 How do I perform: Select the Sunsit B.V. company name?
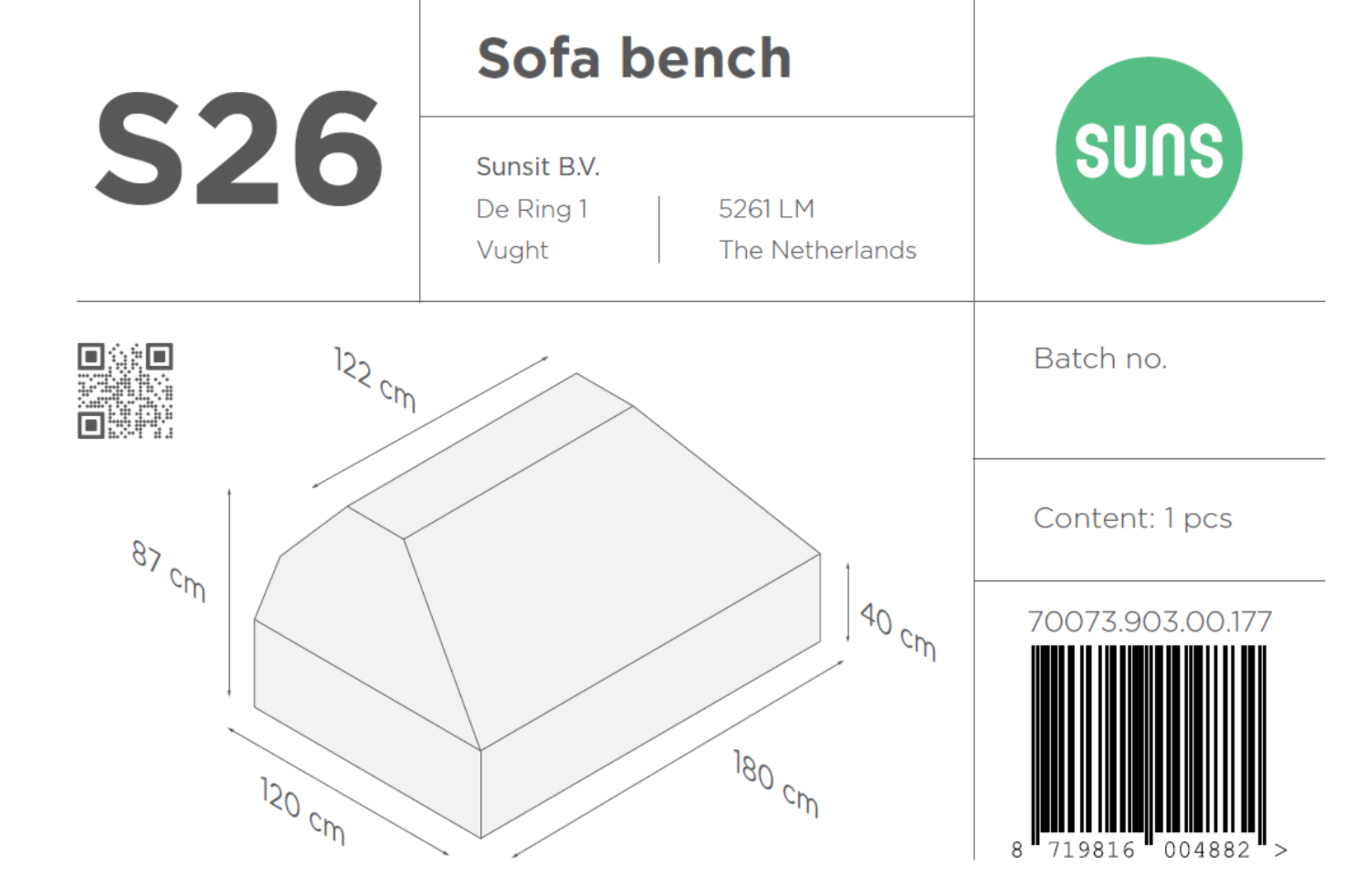[x=538, y=167]
